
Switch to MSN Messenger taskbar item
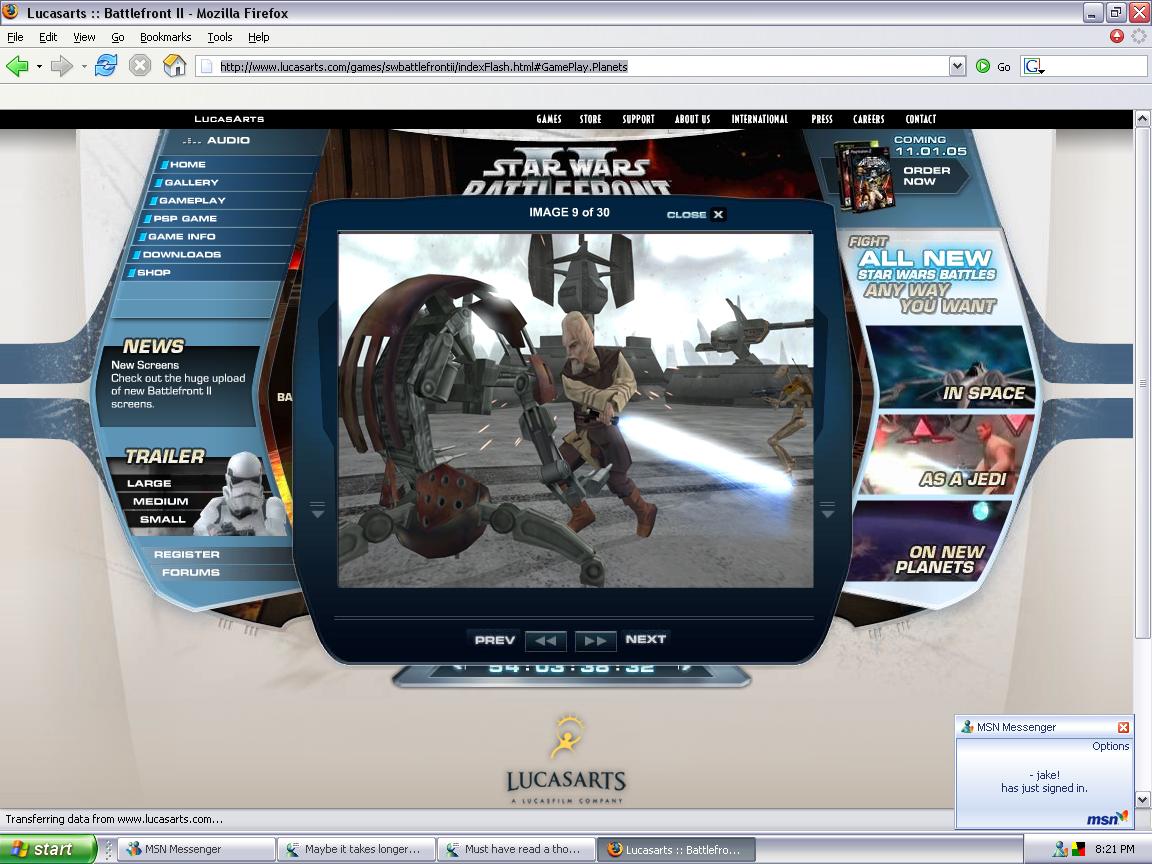coord(197,849)
